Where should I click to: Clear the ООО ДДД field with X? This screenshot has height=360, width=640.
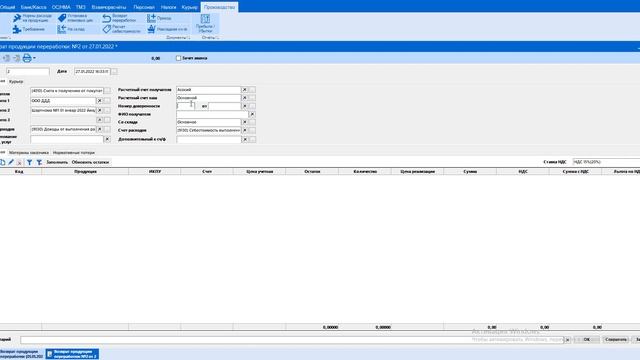pos(100,100)
